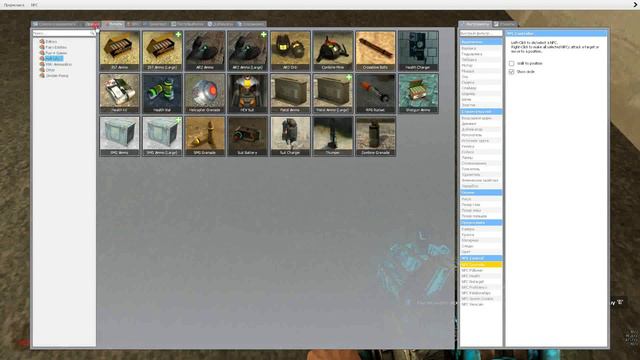
Task: Open the NPC menu in the top bar
Action: pos(34,5)
